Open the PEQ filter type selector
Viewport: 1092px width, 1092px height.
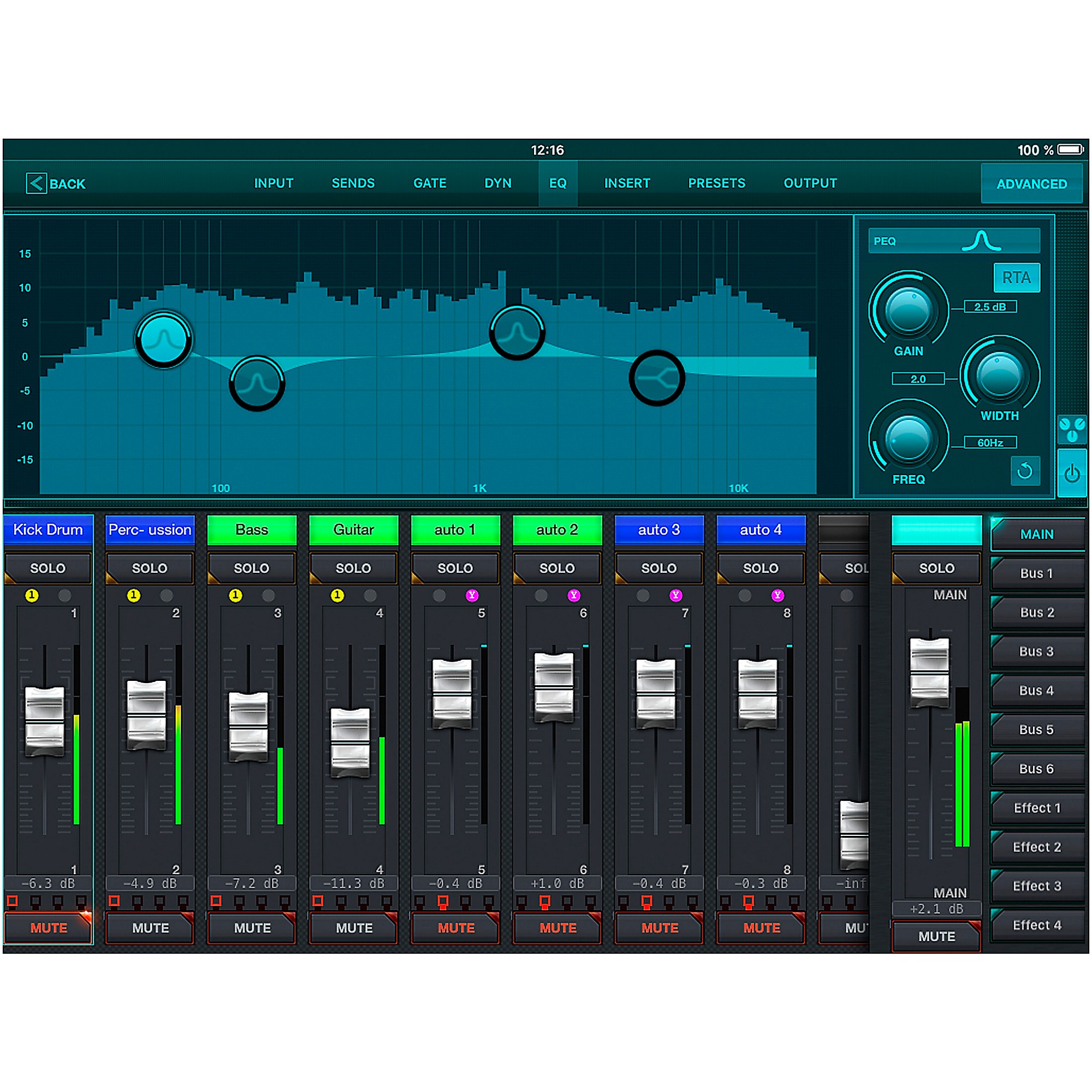(904, 241)
